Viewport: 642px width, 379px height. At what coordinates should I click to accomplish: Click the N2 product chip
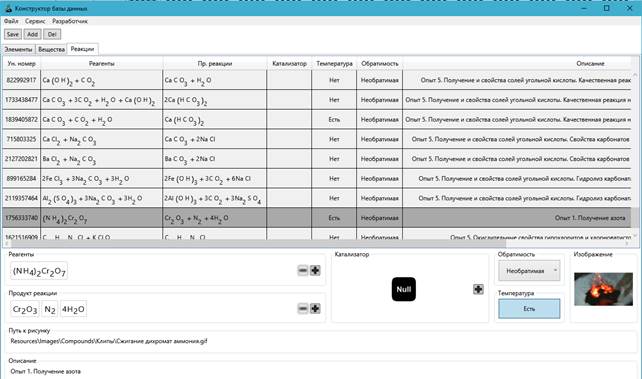tap(50, 309)
